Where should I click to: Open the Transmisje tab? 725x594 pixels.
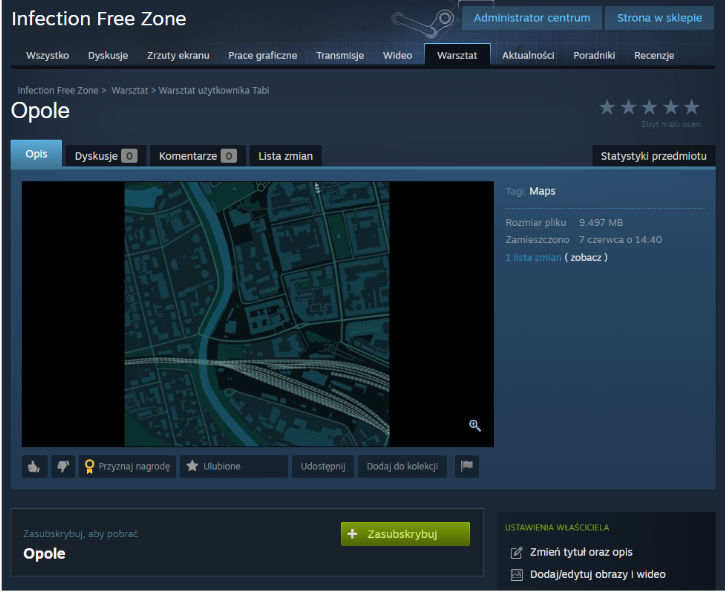(340, 55)
